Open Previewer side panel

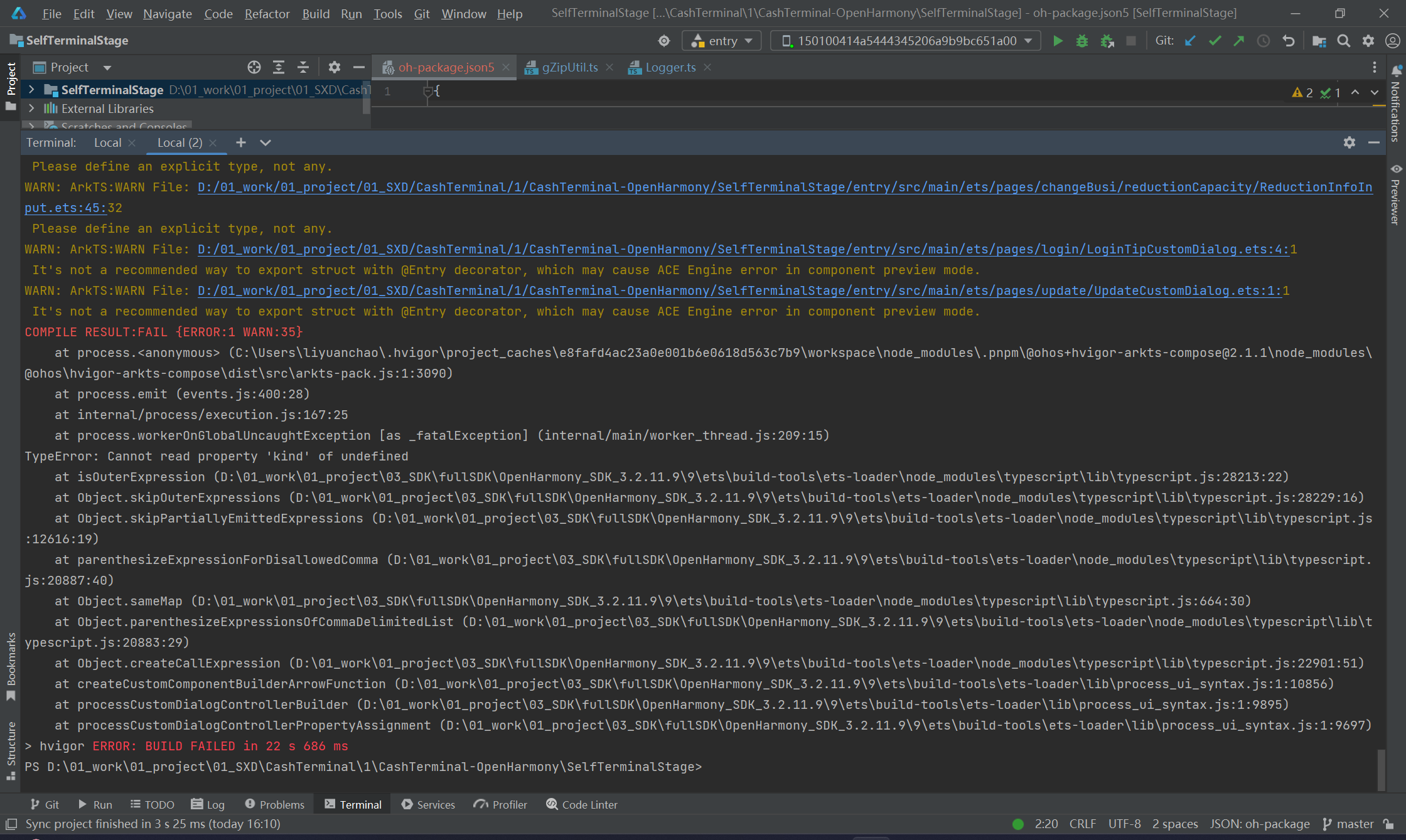pos(1396,194)
